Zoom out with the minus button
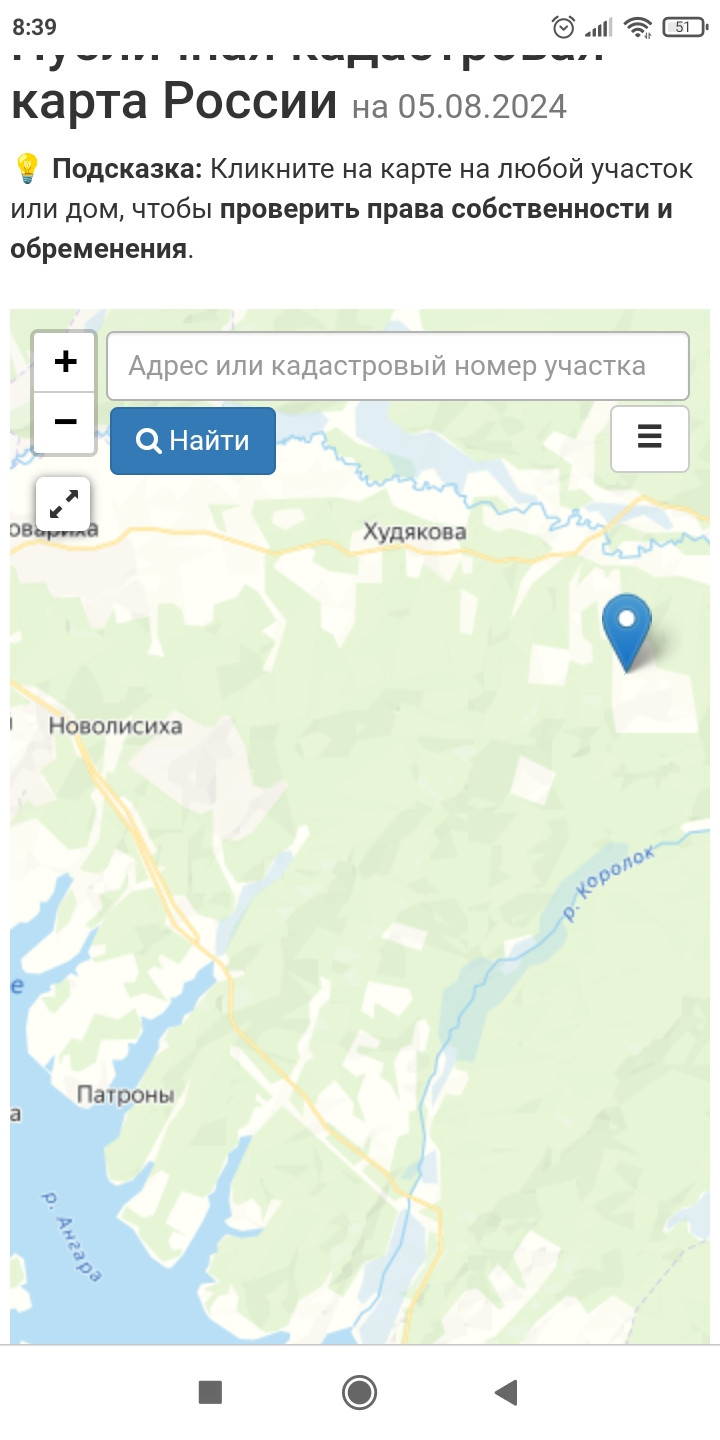720x1440 pixels. [x=65, y=422]
